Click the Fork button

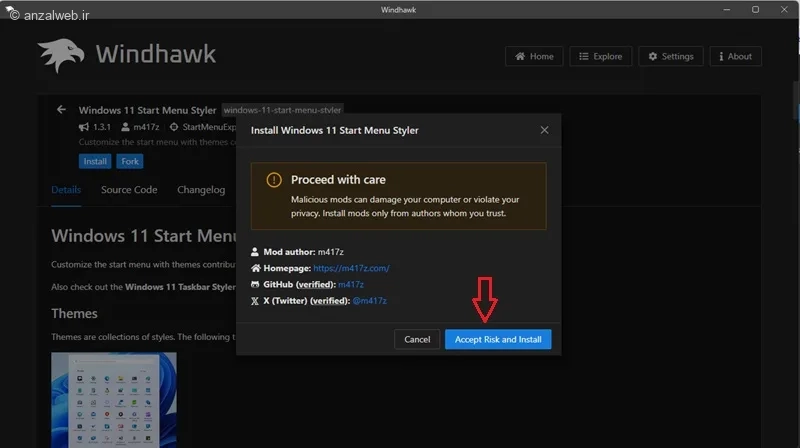(x=129, y=161)
